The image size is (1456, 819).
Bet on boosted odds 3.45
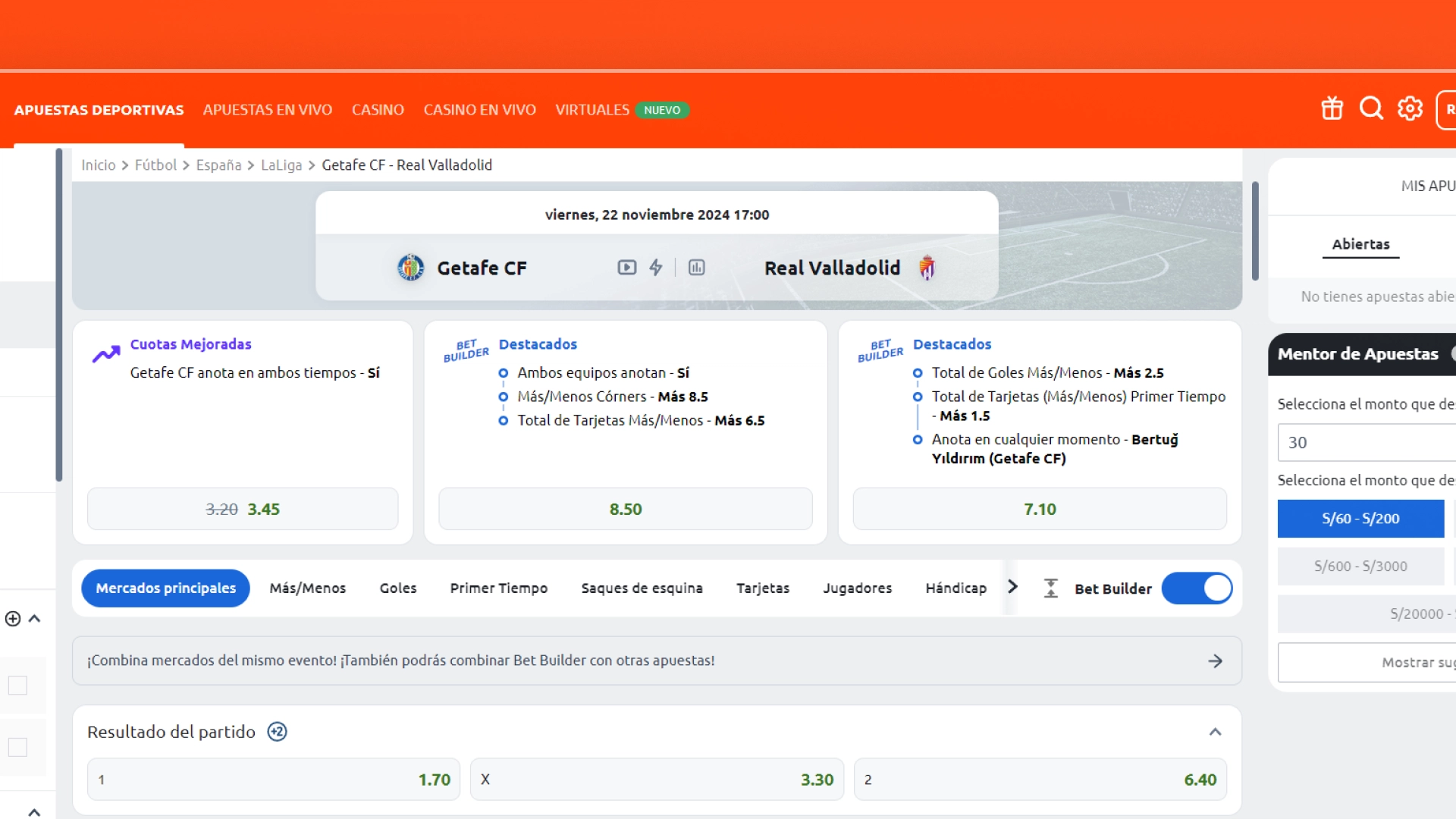point(243,509)
